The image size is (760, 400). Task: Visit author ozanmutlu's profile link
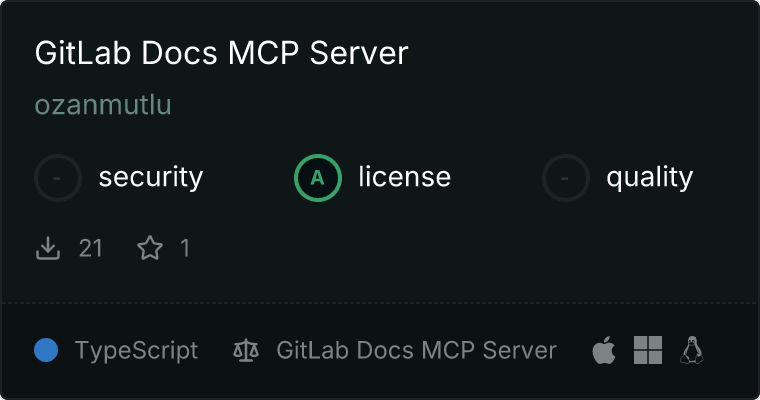pyautogui.click(x=103, y=105)
